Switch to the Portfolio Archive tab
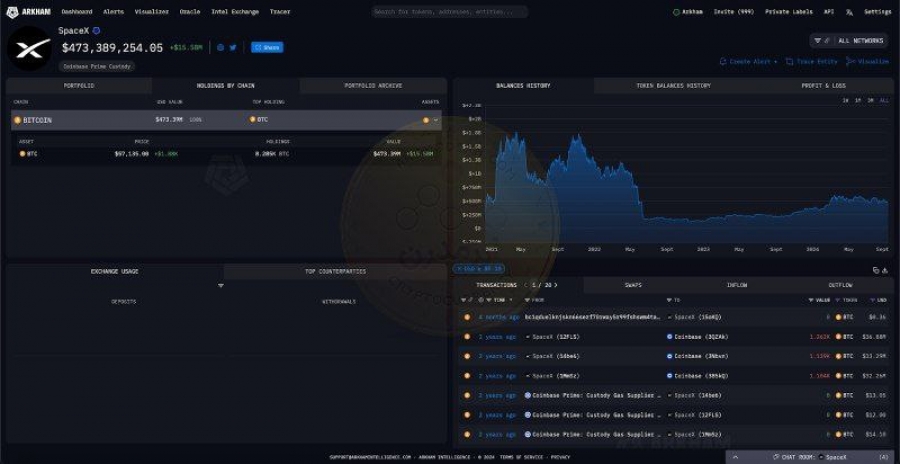900x464 pixels. point(373,86)
